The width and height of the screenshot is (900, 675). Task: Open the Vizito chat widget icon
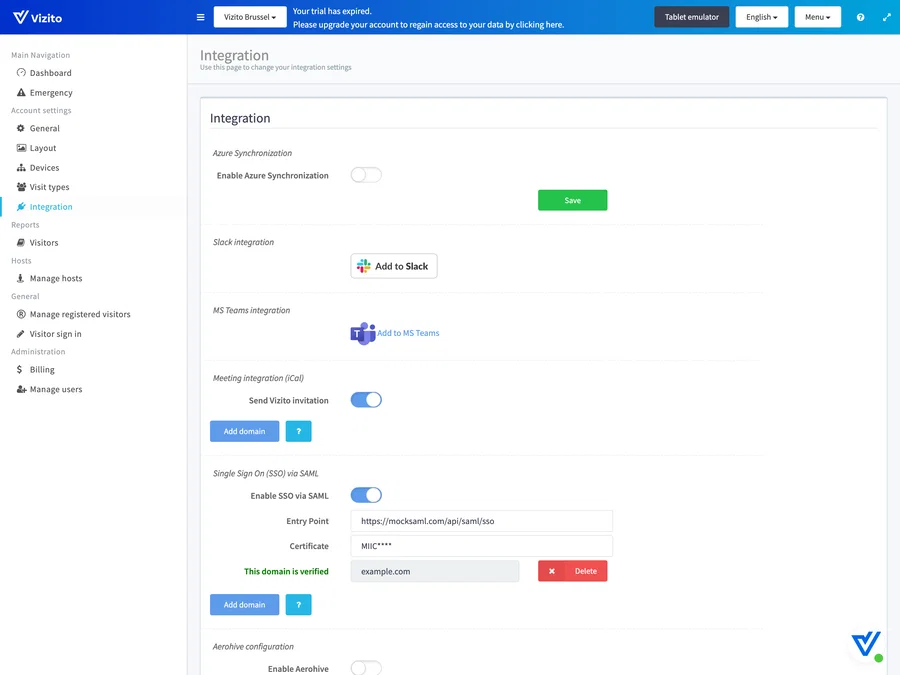pyautogui.click(x=866, y=645)
